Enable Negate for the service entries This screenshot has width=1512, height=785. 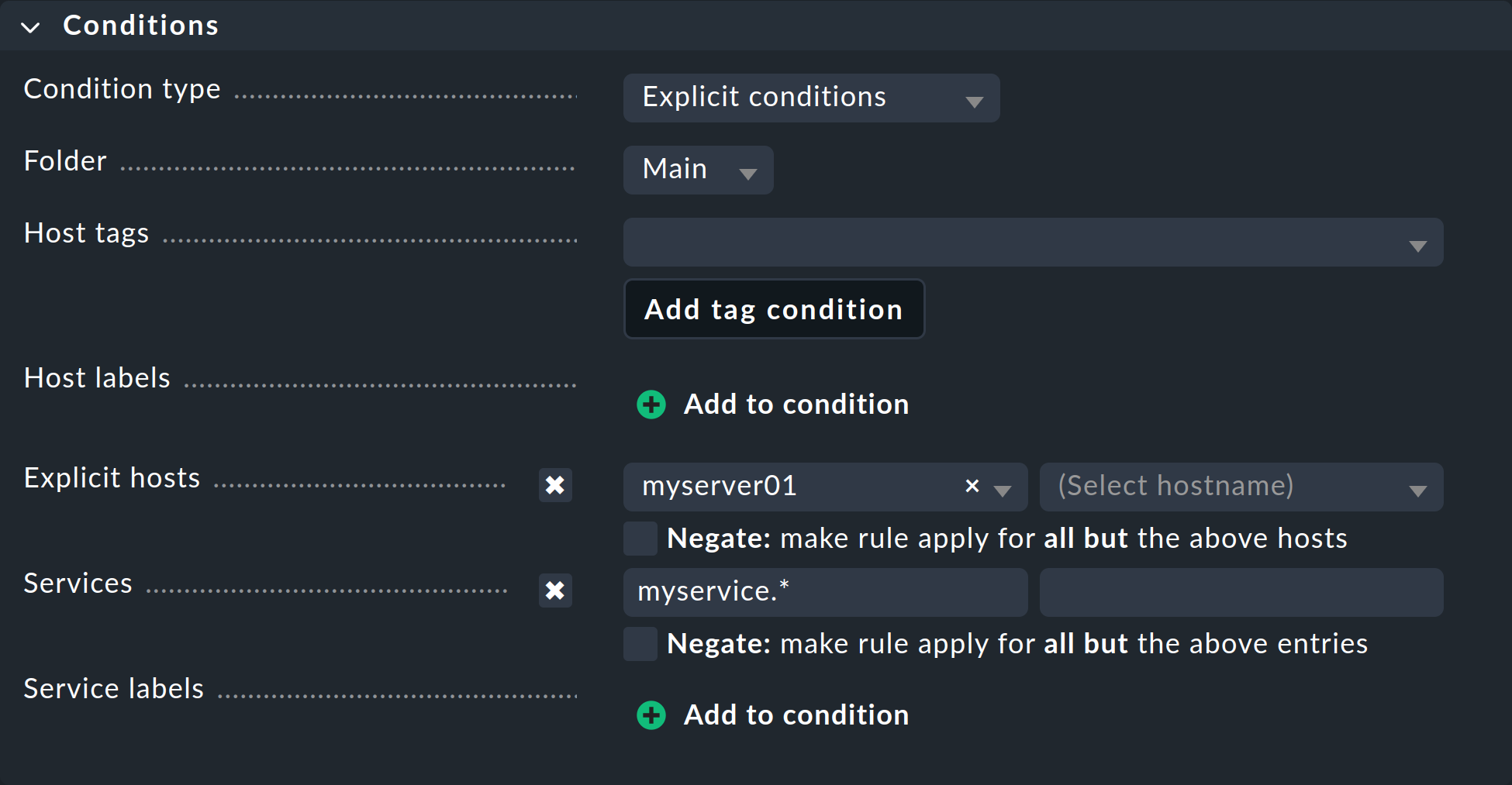click(x=640, y=644)
